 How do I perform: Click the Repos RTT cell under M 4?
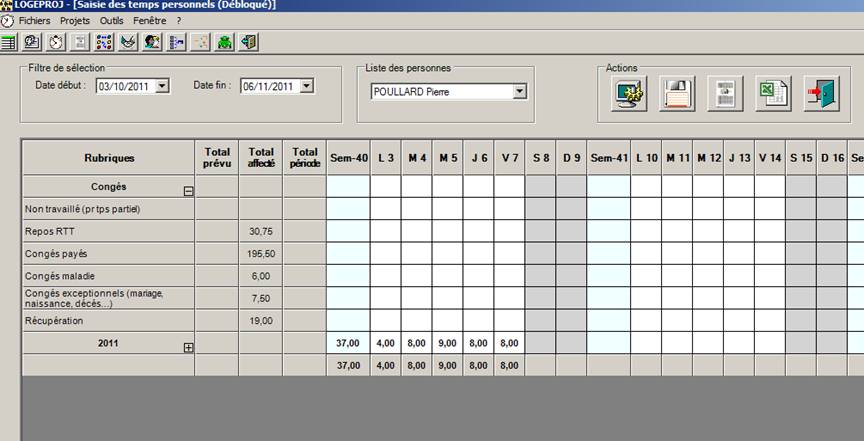[x=417, y=231]
